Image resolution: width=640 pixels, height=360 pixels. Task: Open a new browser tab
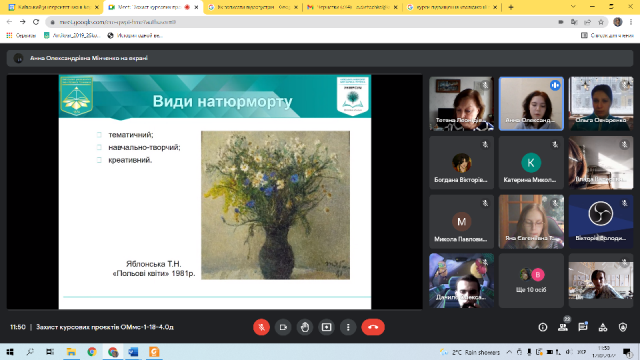(x=511, y=7)
